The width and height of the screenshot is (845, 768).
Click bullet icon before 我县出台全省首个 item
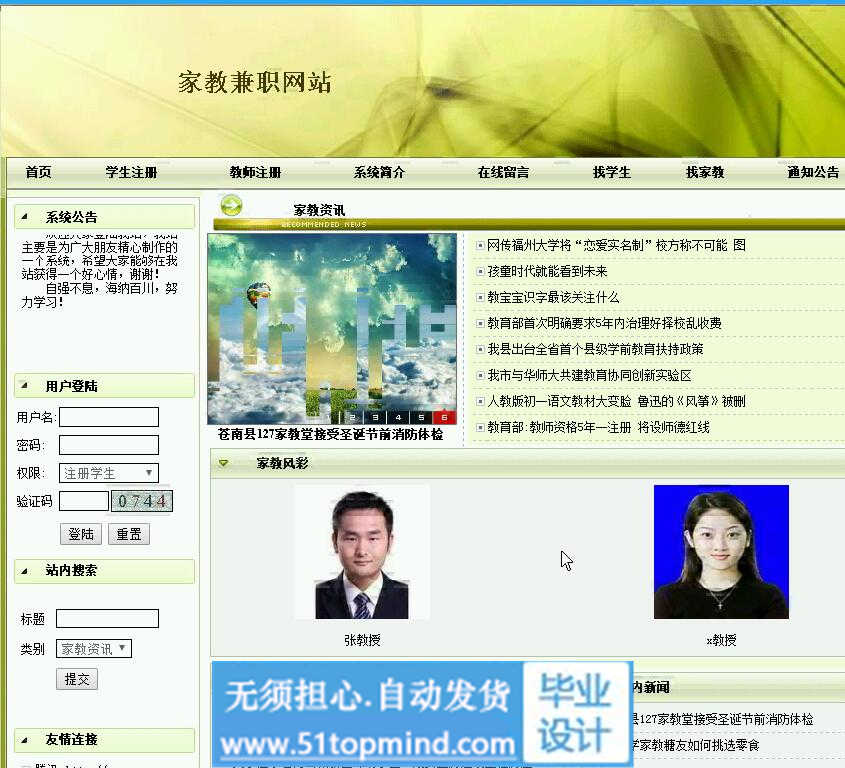point(480,349)
